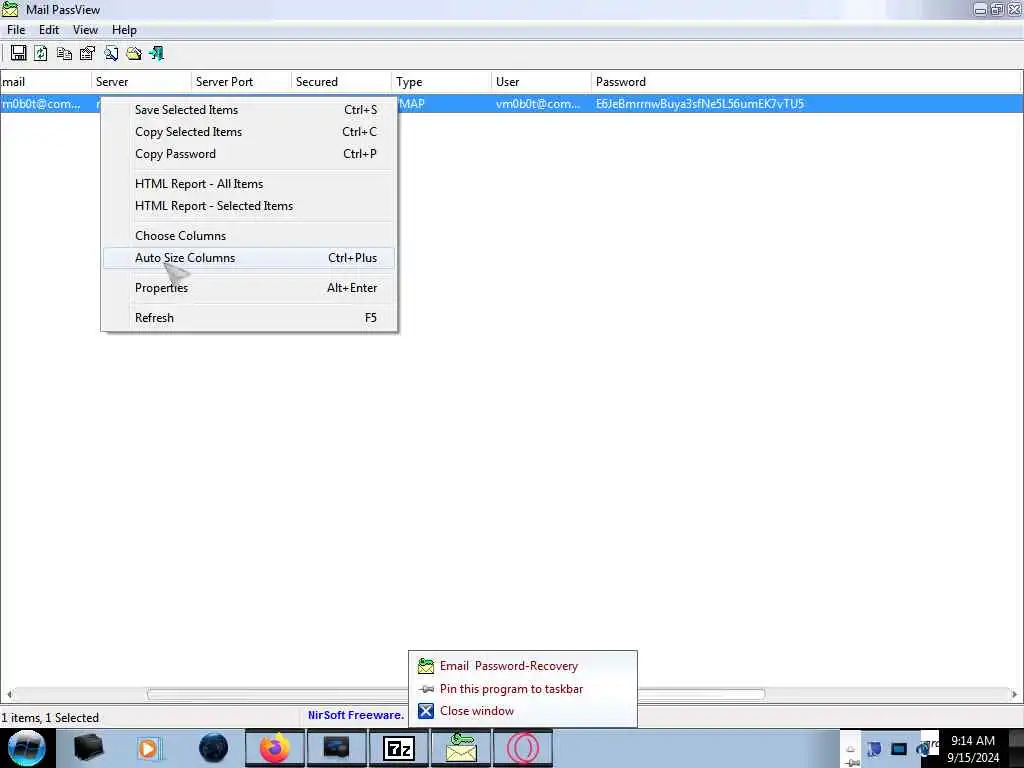Image resolution: width=1024 pixels, height=768 pixels.
Task: Sort by the Password column header
Action: click(x=806, y=82)
